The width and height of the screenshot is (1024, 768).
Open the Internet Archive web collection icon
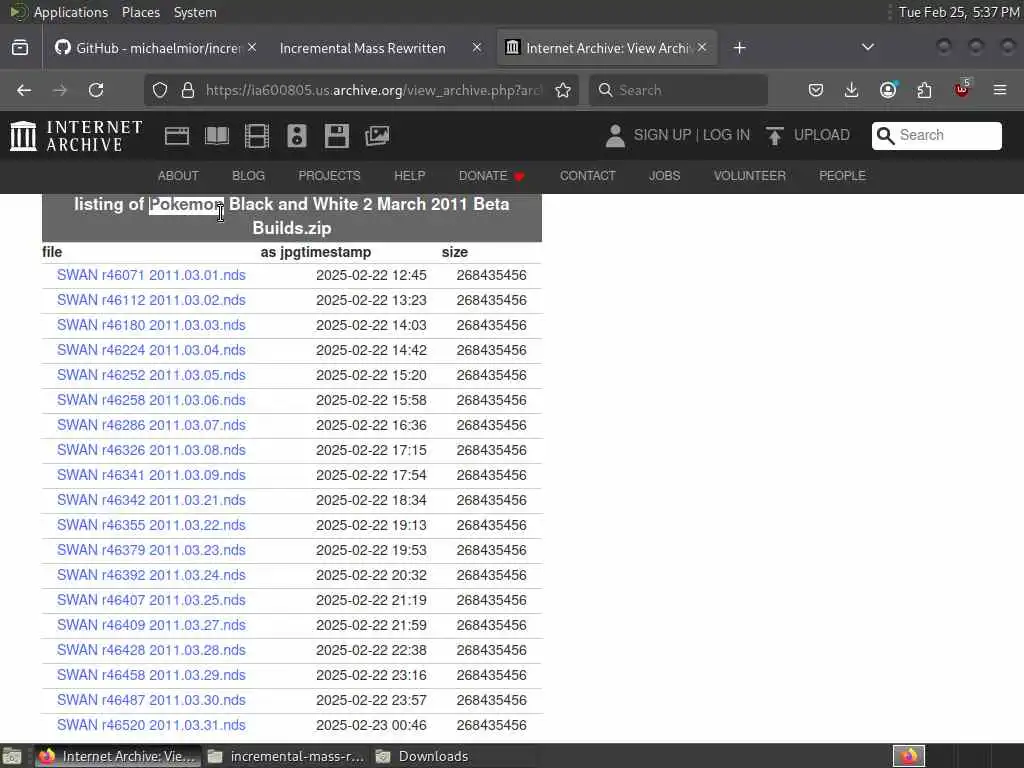[176, 136]
